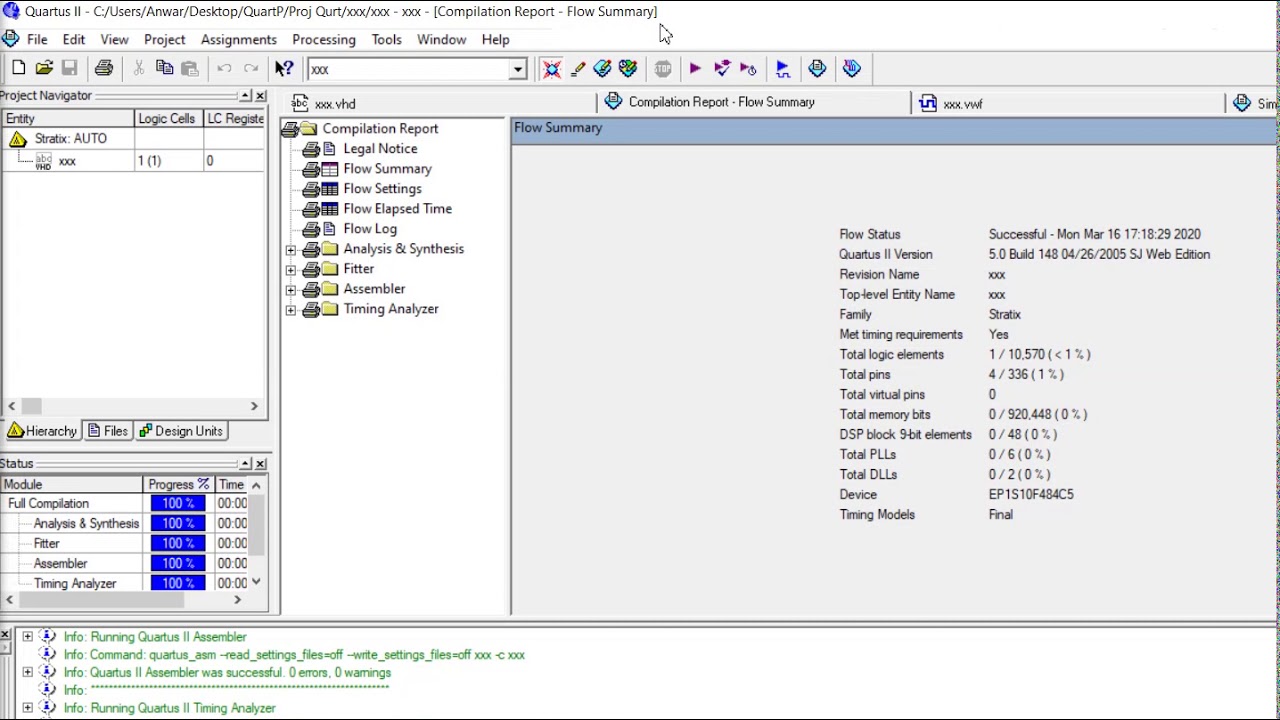Open the Window menu
This screenshot has height=720, width=1280.
point(441,39)
